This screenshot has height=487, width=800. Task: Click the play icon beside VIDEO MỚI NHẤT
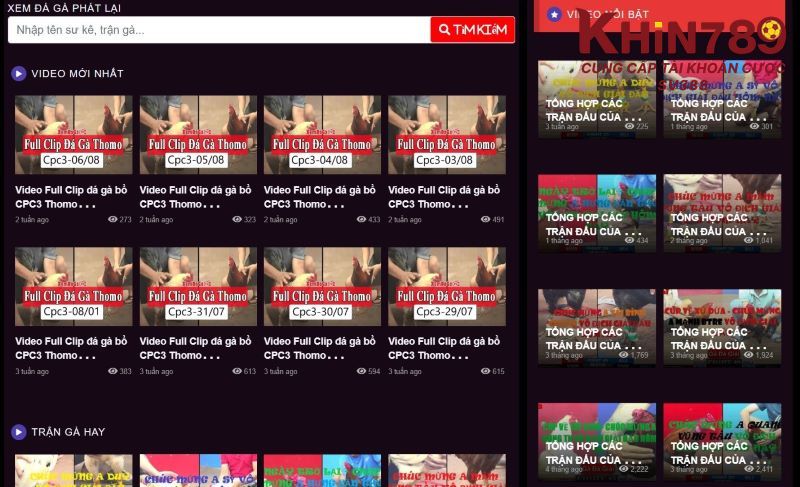(x=18, y=73)
